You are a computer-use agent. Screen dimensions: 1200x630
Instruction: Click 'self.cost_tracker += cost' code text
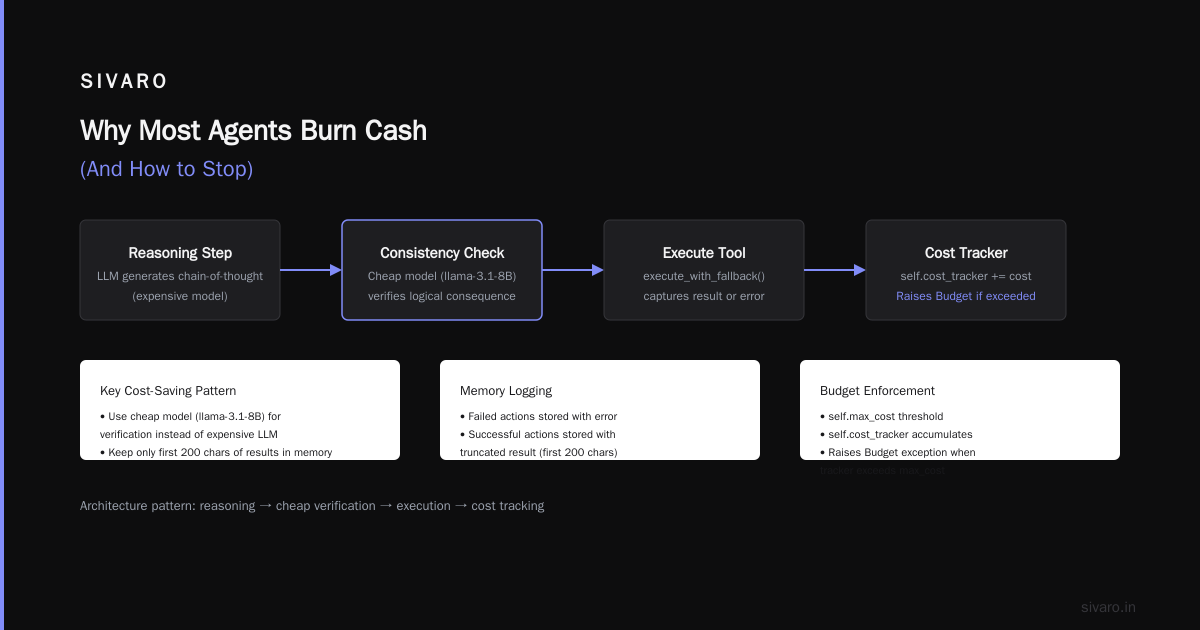(966, 276)
